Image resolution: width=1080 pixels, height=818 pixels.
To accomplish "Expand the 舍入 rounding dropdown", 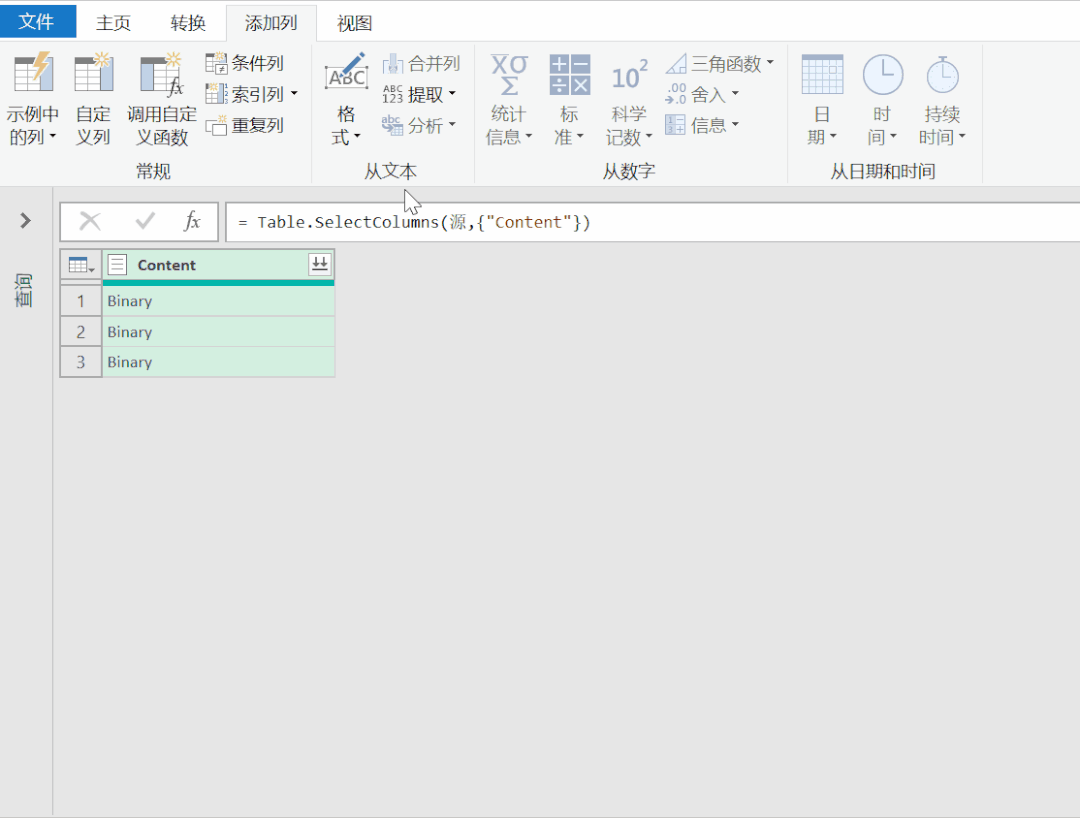I will click(735, 93).
